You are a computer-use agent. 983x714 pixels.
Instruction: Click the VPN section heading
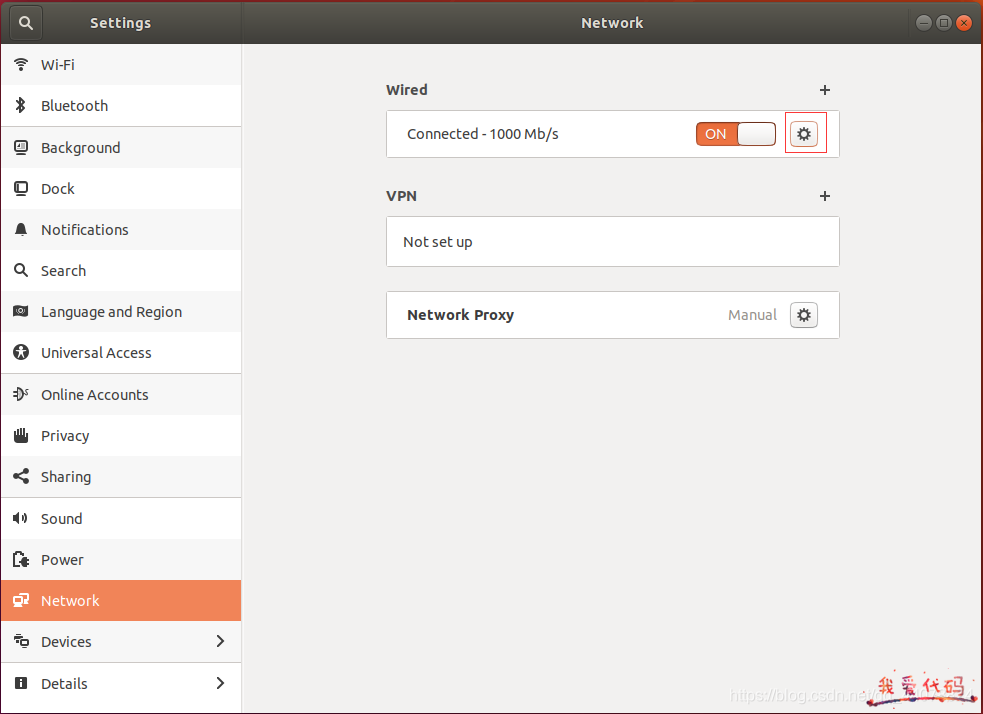401,196
